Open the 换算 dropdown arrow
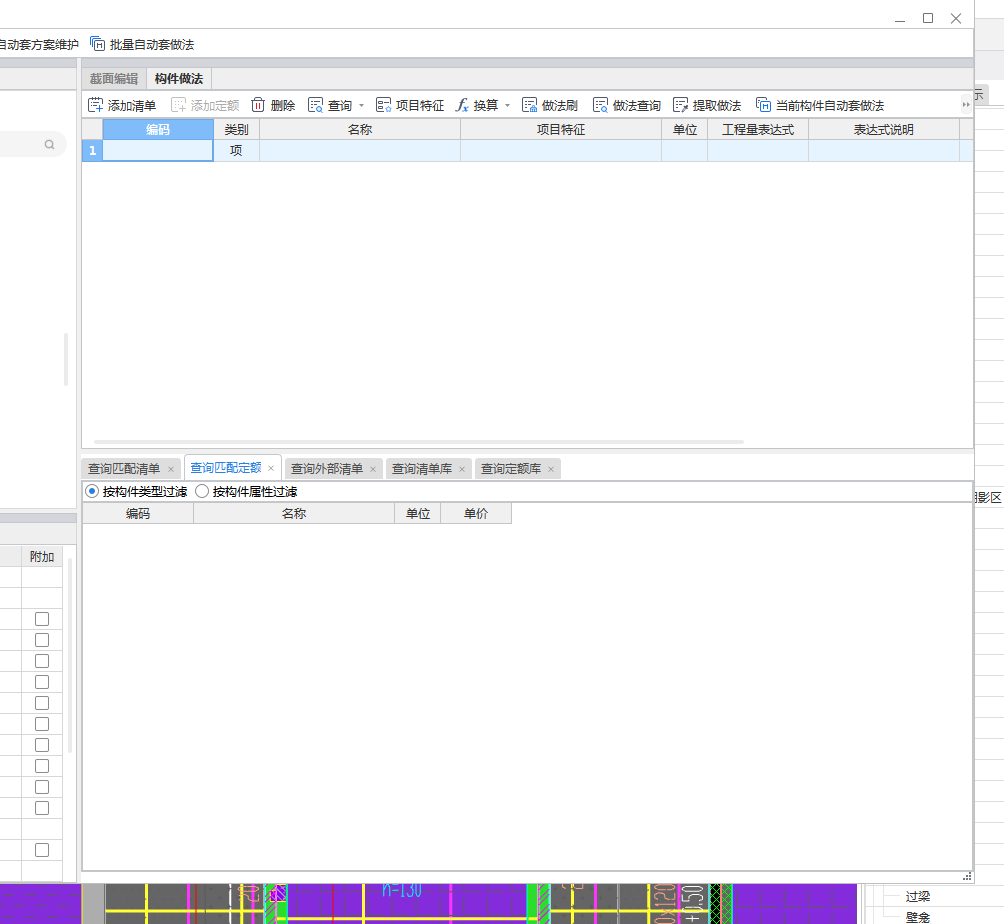The image size is (1004, 924). [x=508, y=106]
